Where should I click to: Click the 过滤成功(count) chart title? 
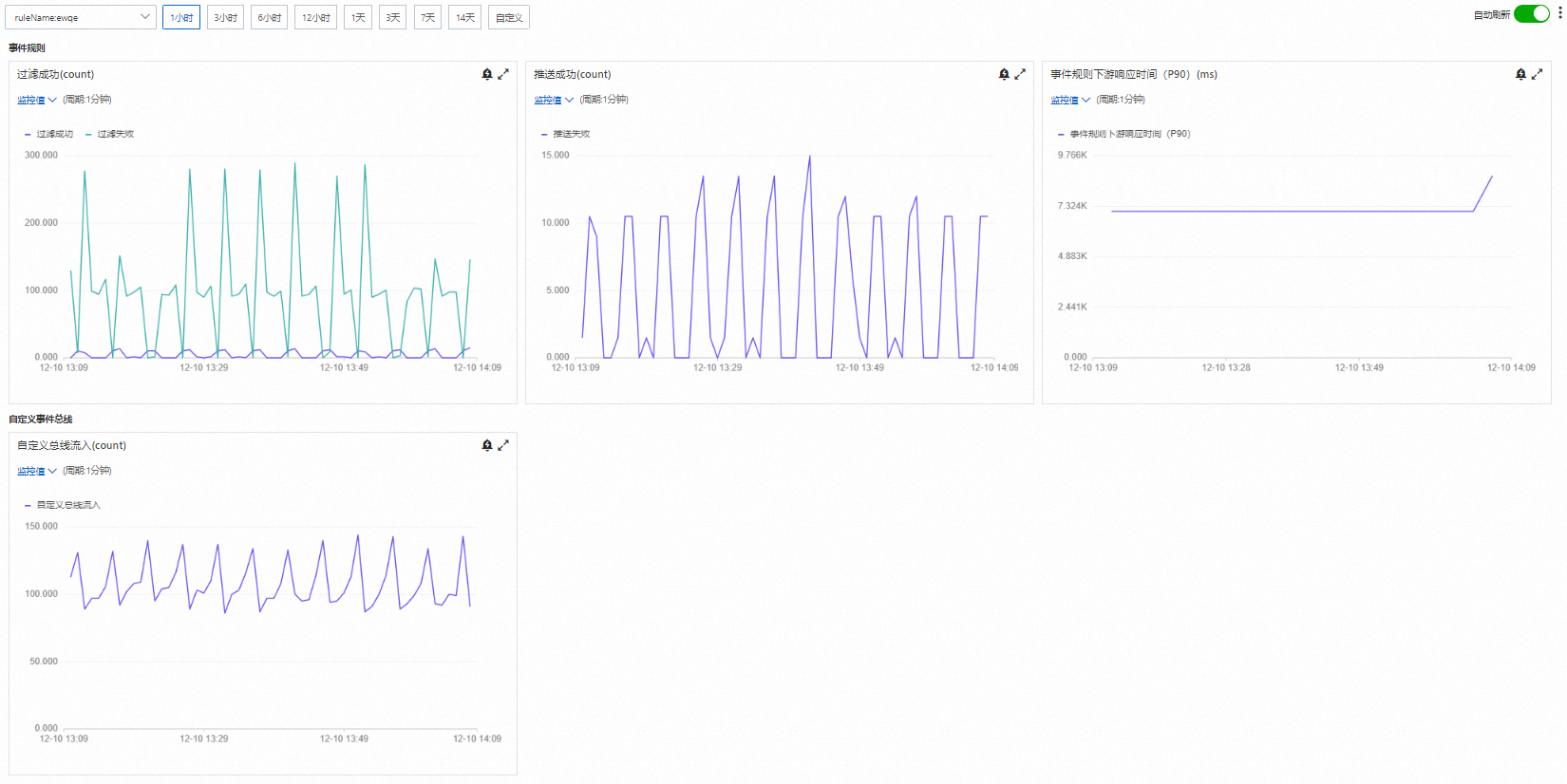pos(55,74)
